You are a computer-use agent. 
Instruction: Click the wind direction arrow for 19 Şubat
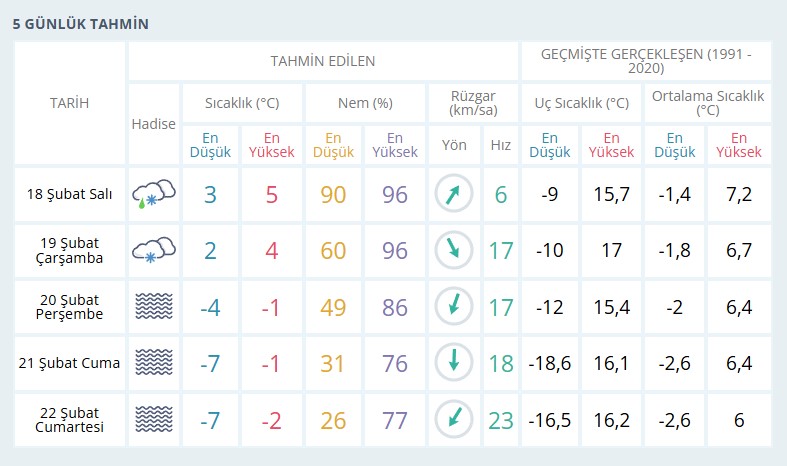click(x=454, y=249)
